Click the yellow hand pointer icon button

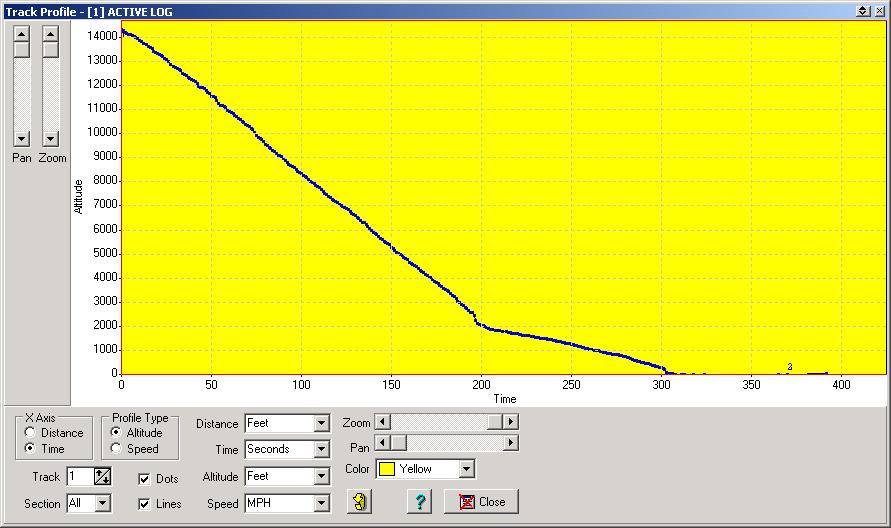pos(360,502)
